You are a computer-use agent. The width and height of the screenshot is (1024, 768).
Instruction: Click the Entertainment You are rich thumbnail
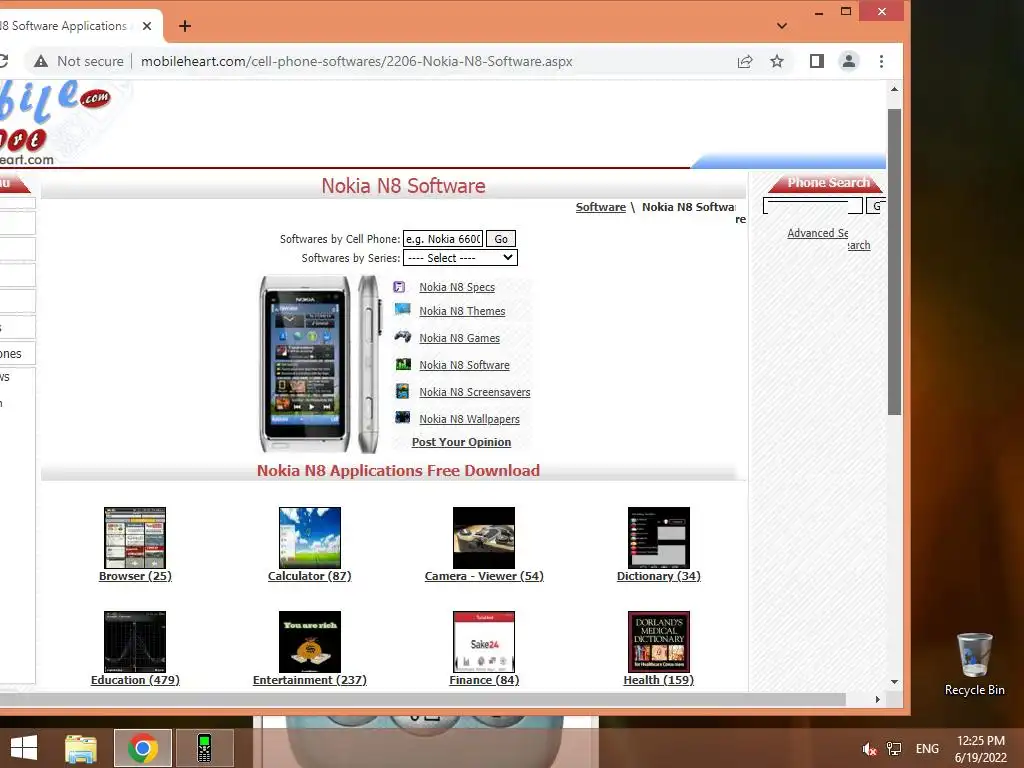click(310, 642)
